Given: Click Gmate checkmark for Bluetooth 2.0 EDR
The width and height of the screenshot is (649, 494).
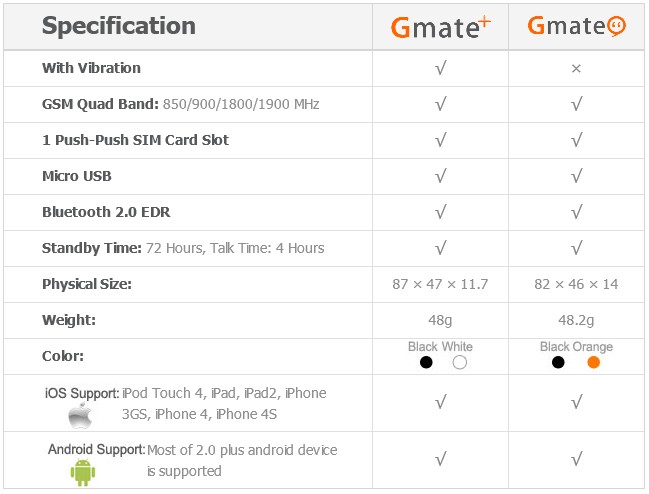Looking at the screenshot, I should coord(577,212).
